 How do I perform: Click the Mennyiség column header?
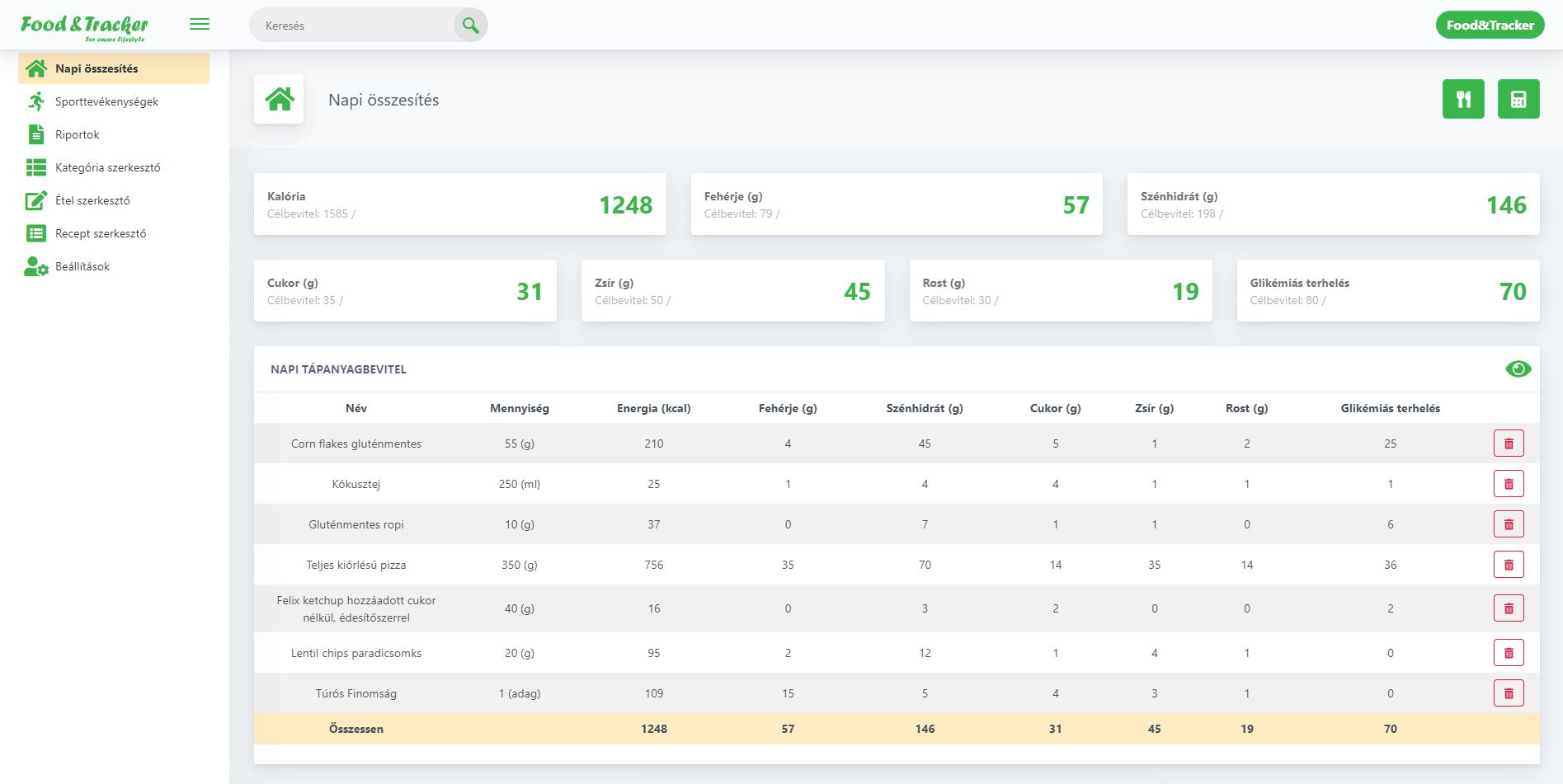(520, 408)
